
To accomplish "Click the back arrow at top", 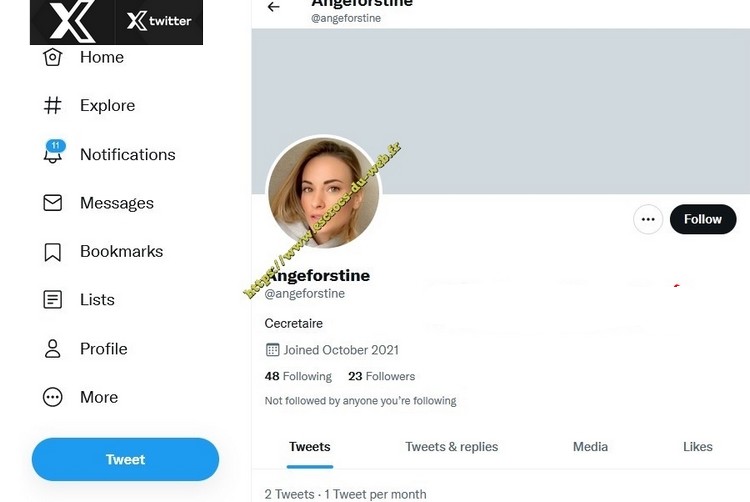I will [x=273, y=7].
